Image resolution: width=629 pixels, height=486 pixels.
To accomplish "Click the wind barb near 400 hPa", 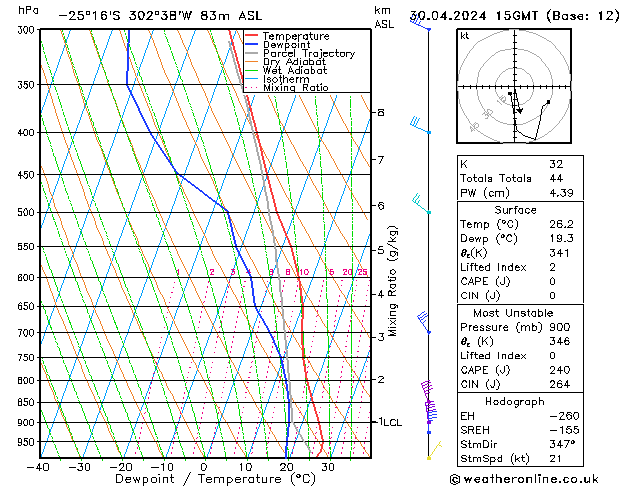I will [419, 125].
